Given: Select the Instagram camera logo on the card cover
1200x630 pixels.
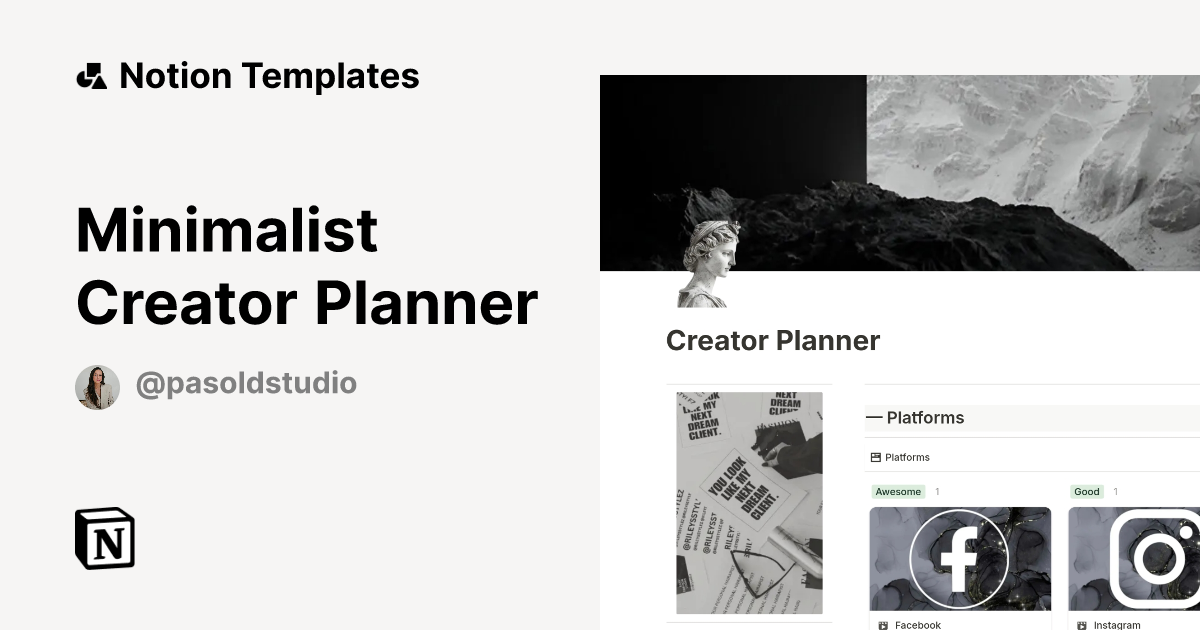Looking at the screenshot, I should tap(1156, 558).
